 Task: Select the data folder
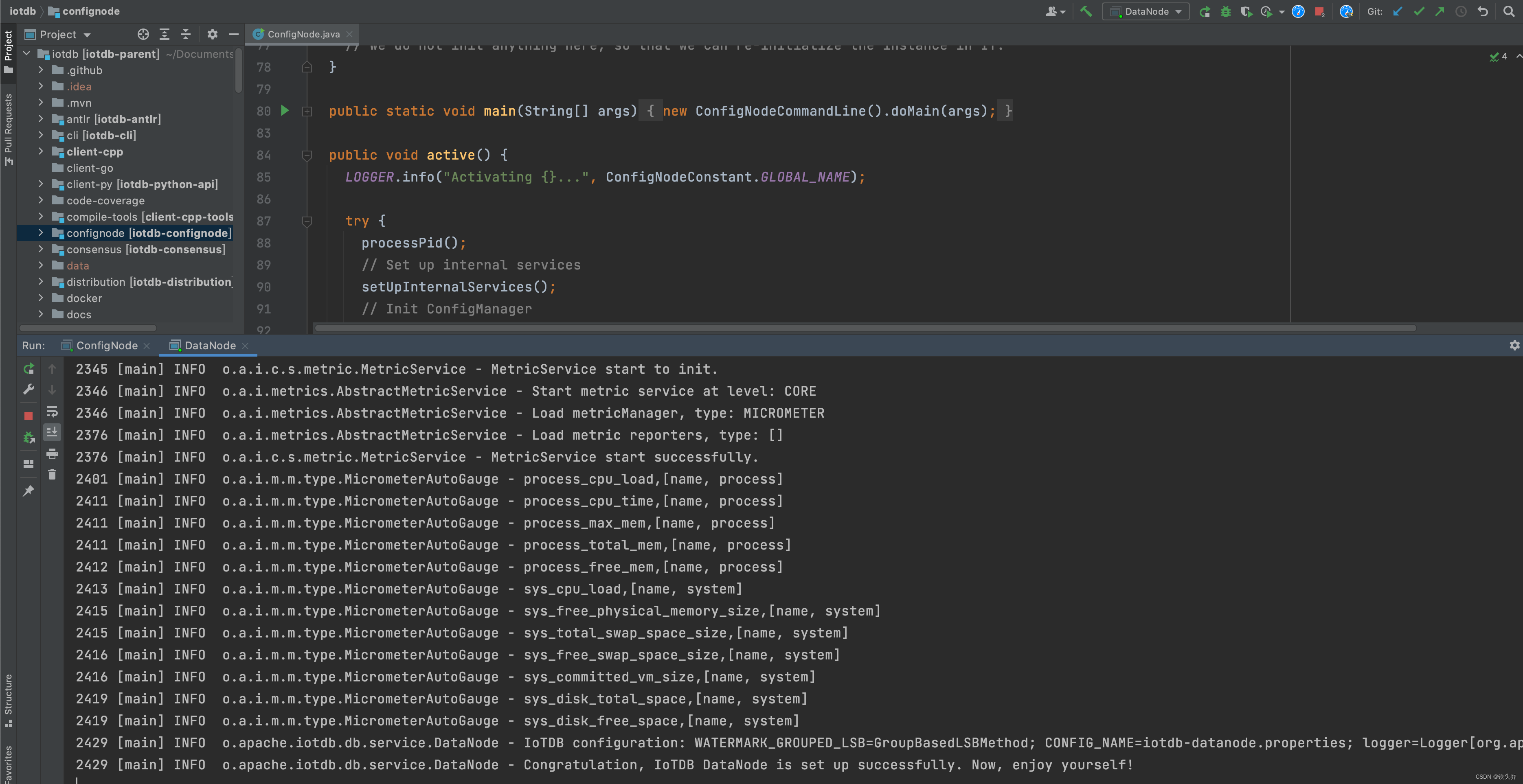click(77, 265)
